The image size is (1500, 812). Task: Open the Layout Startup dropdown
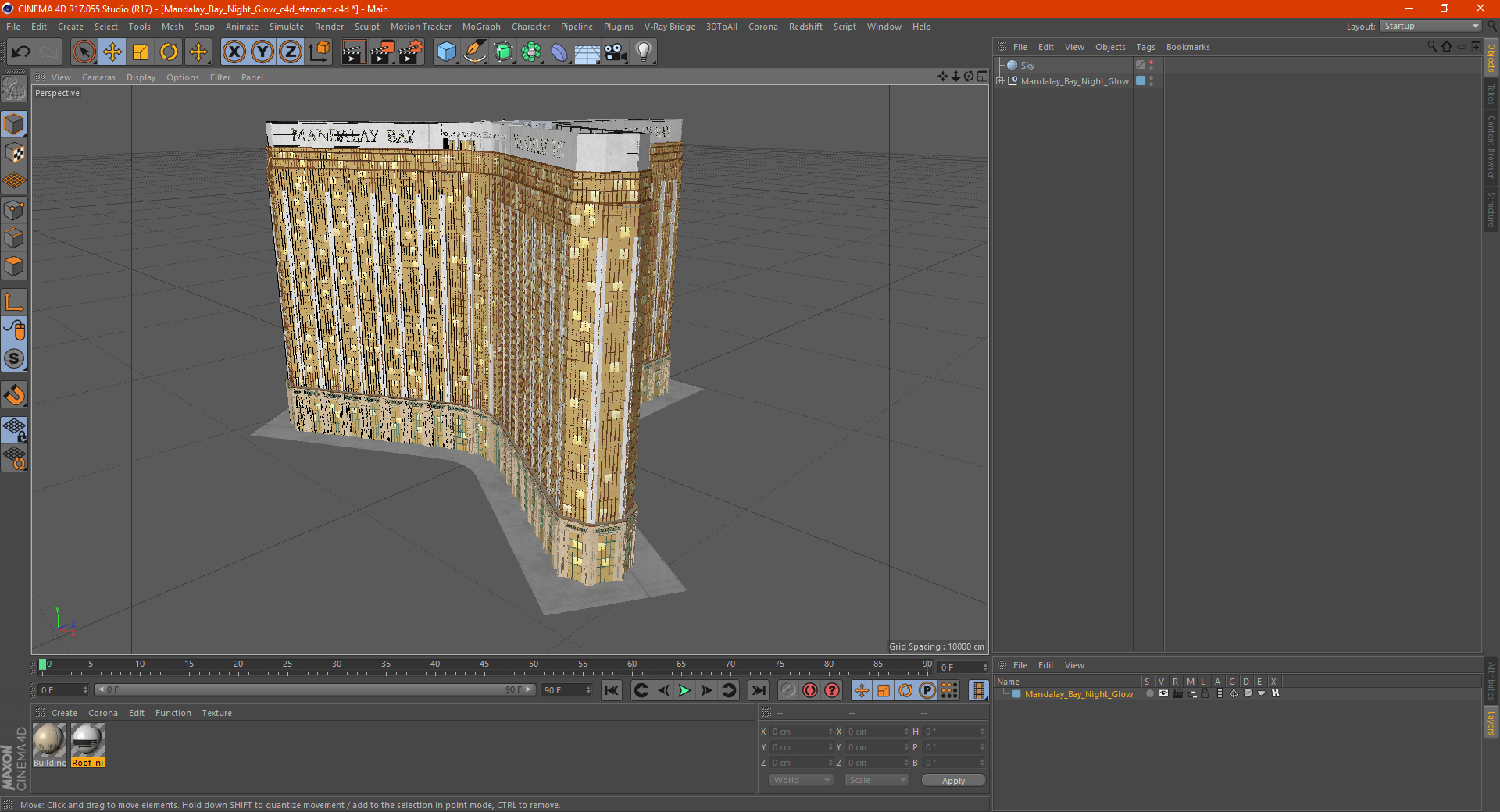(1430, 26)
